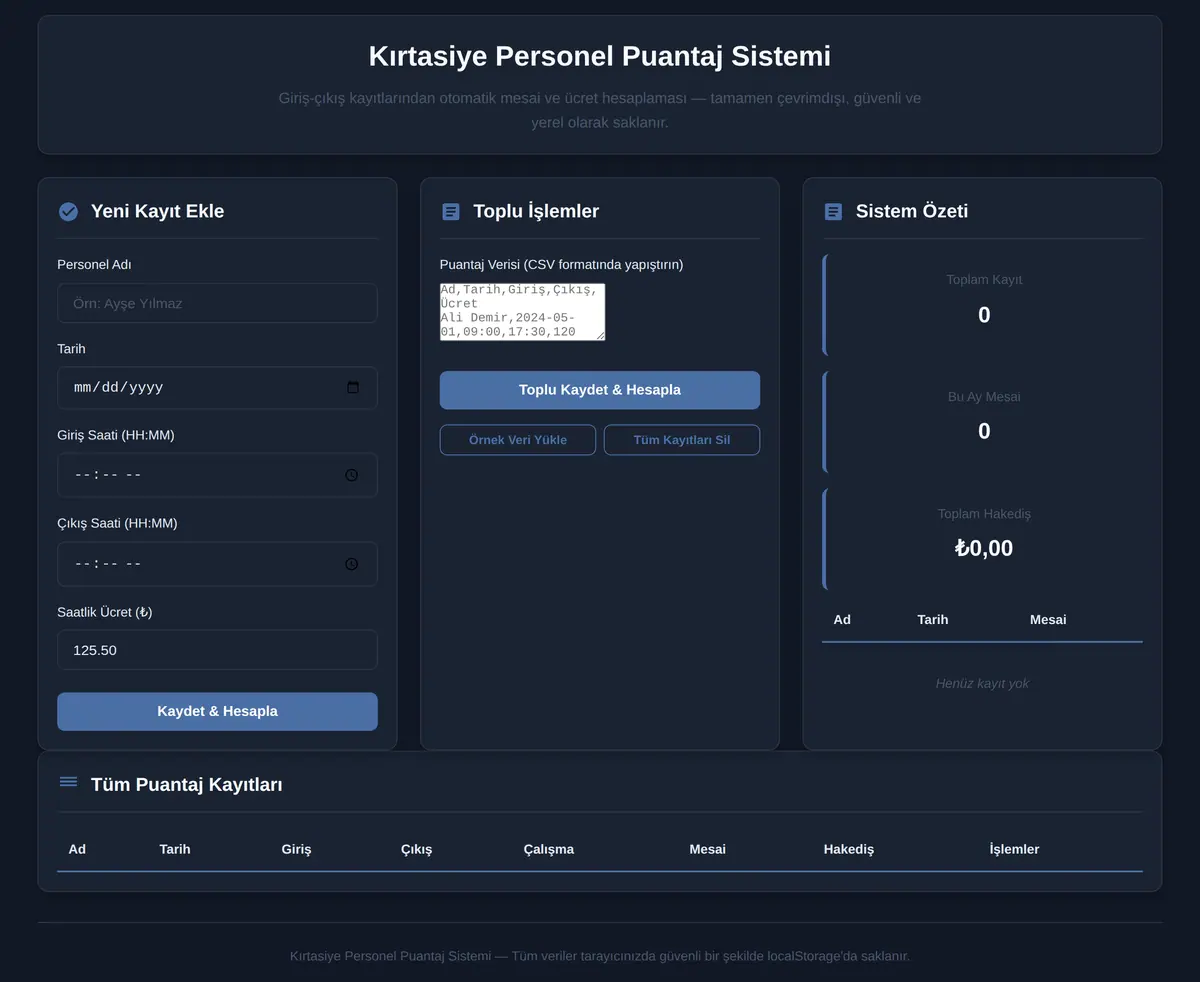Click the document icon beside Sistem Özeti
This screenshot has height=982, width=1200.
[x=833, y=211]
